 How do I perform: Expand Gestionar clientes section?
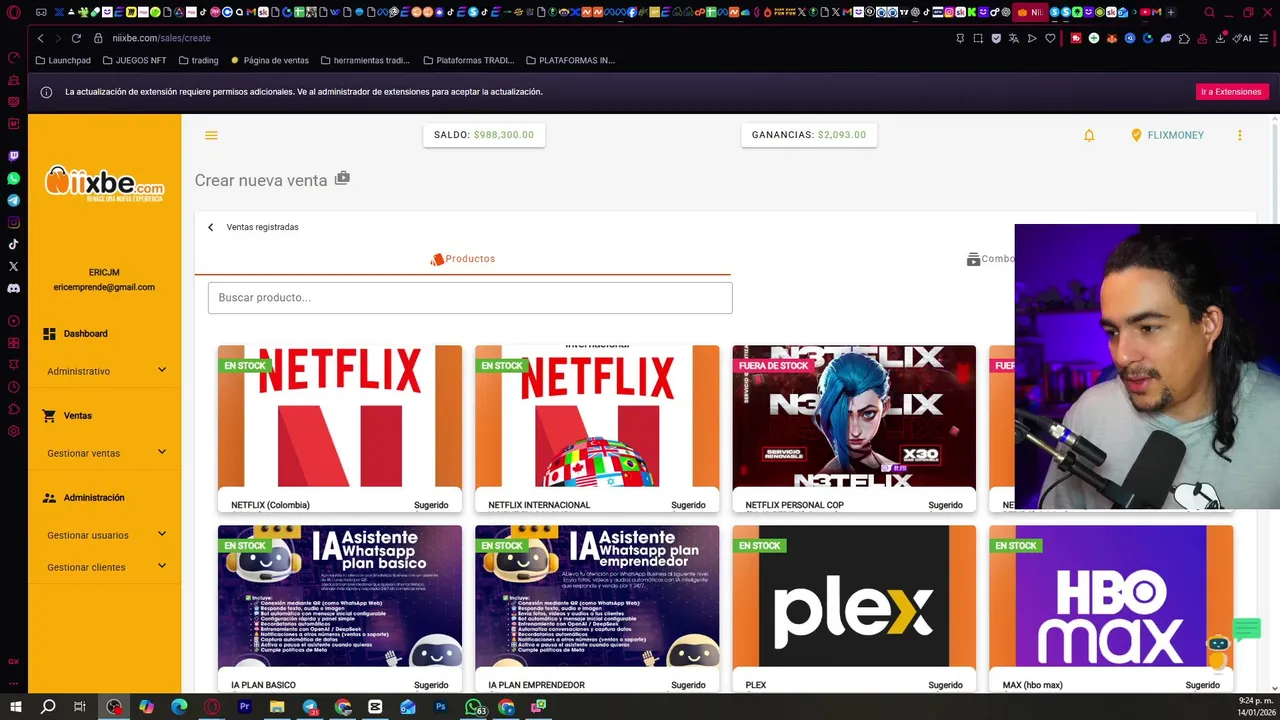[x=105, y=567]
